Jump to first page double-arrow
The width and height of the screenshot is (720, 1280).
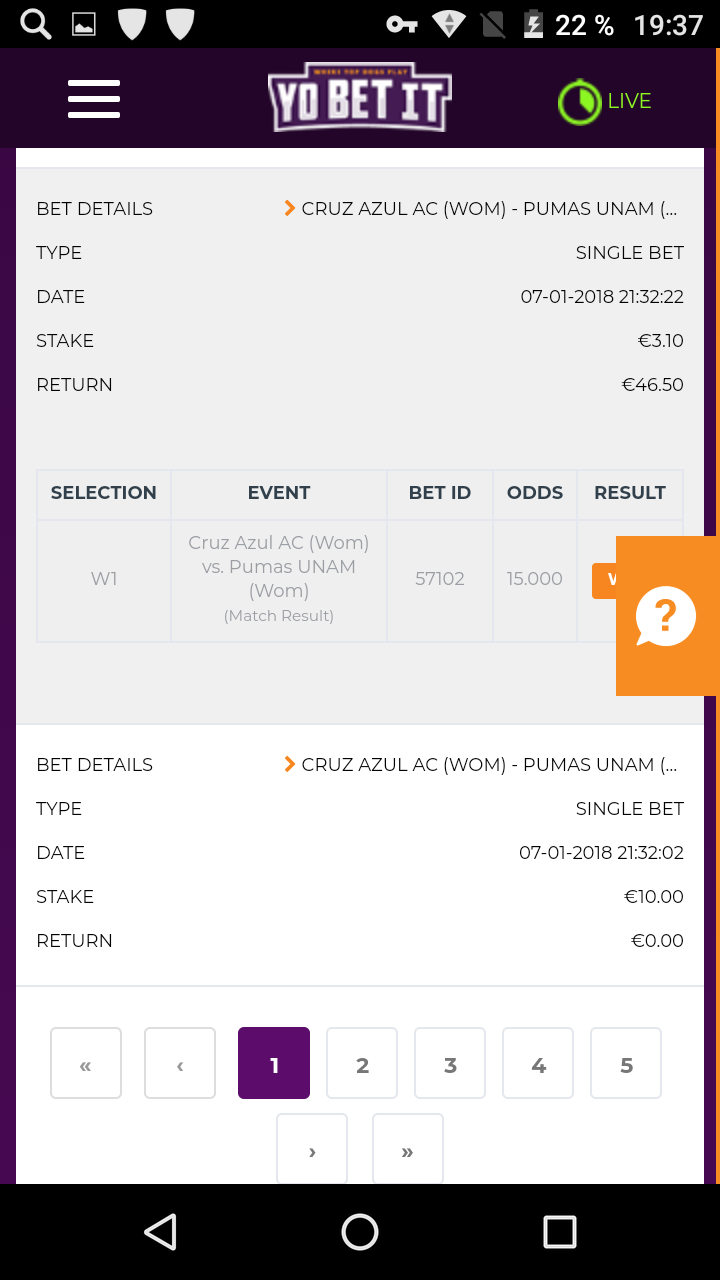86,1063
